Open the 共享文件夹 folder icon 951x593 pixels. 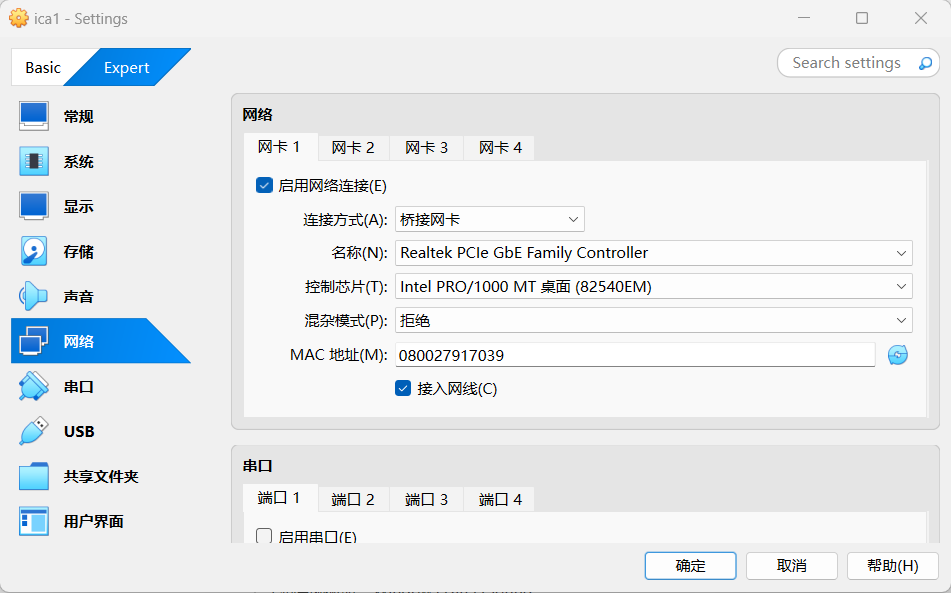(33, 476)
